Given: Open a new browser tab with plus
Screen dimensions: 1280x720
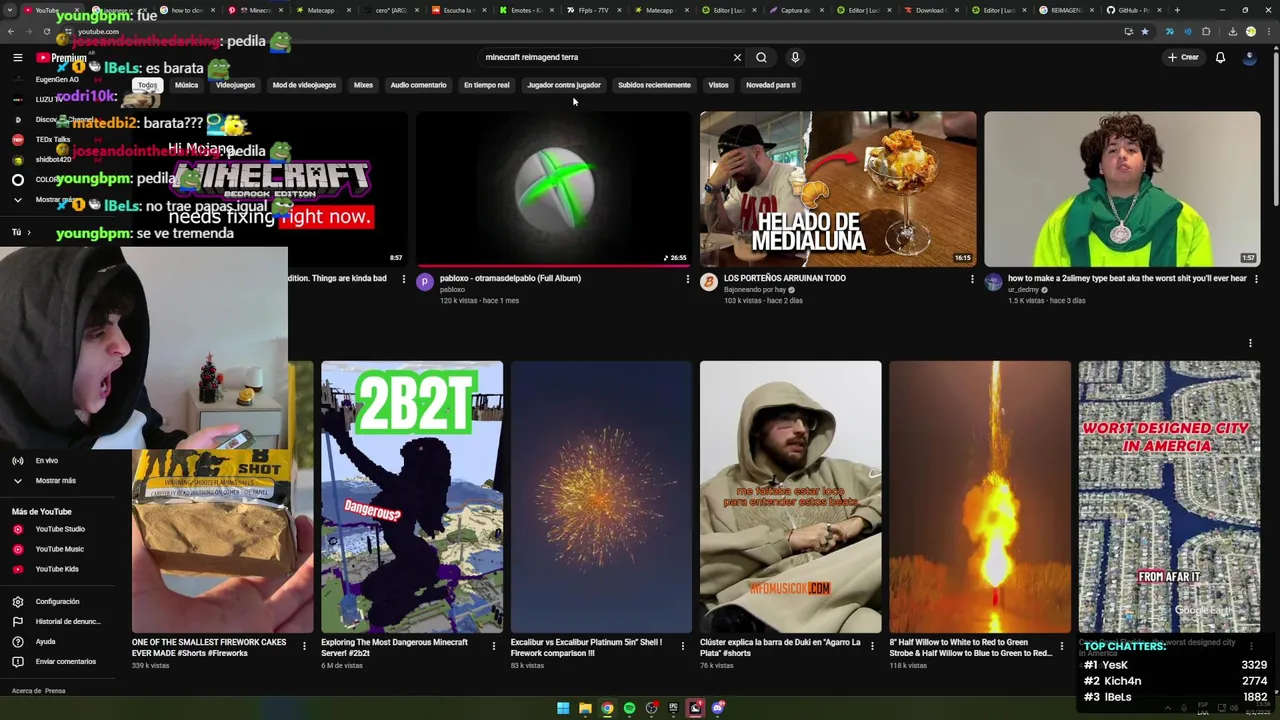Looking at the screenshot, I should 1177,10.
